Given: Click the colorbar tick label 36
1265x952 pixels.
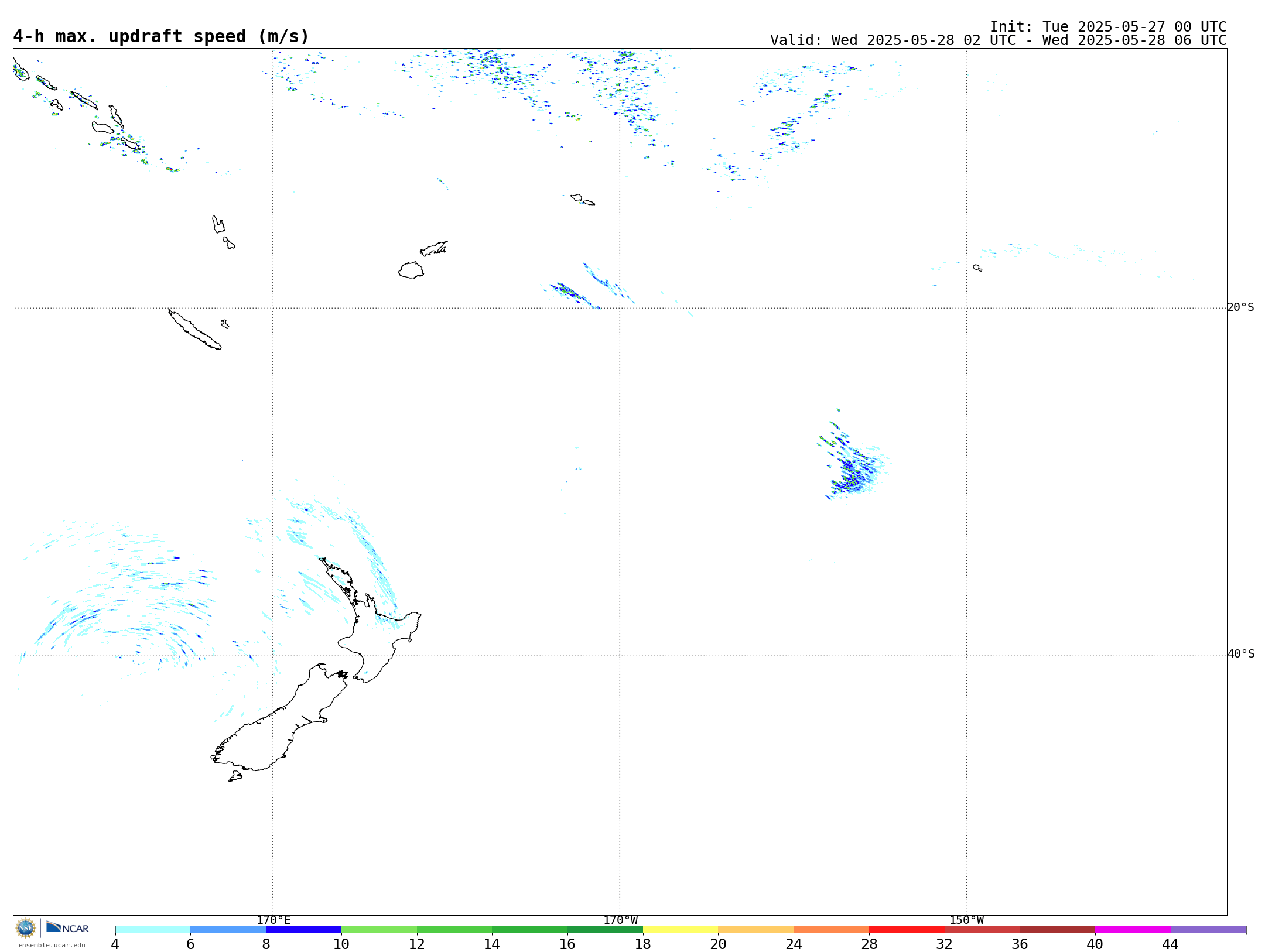Looking at the screenshot, I should tap(1020, 944).
